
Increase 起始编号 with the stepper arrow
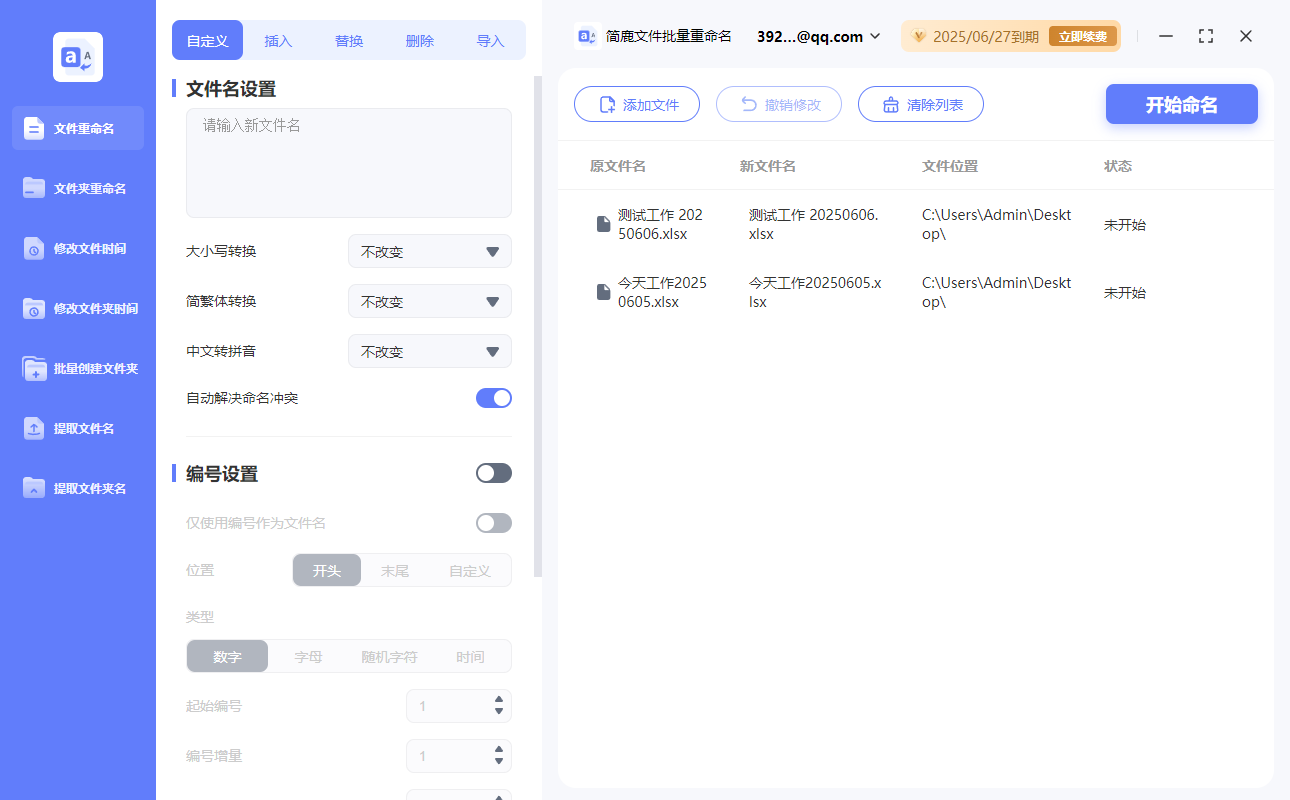(x=500, y=700)
